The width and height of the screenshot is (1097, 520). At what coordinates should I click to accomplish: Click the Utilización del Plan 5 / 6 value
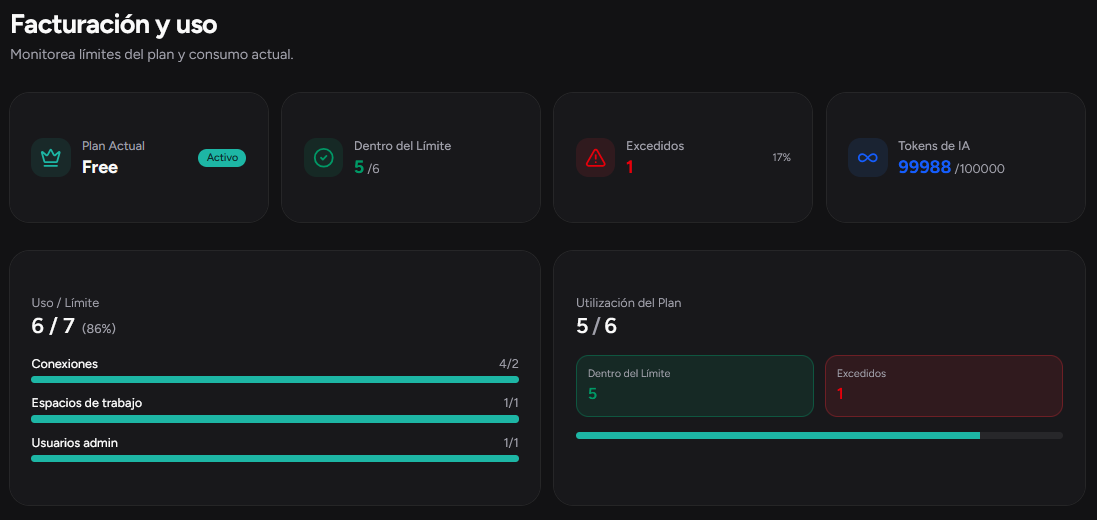point(597,326)
